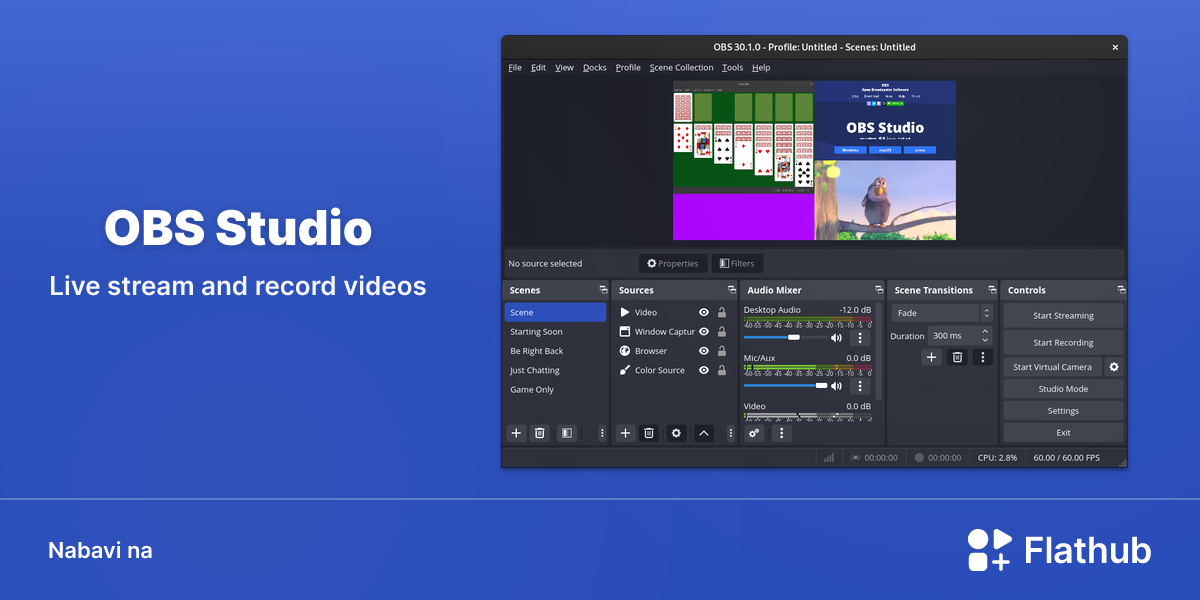Adjust the Desktop Audio volume slider
This screenshot has height=600, width=1200.
tap(785, 338)
